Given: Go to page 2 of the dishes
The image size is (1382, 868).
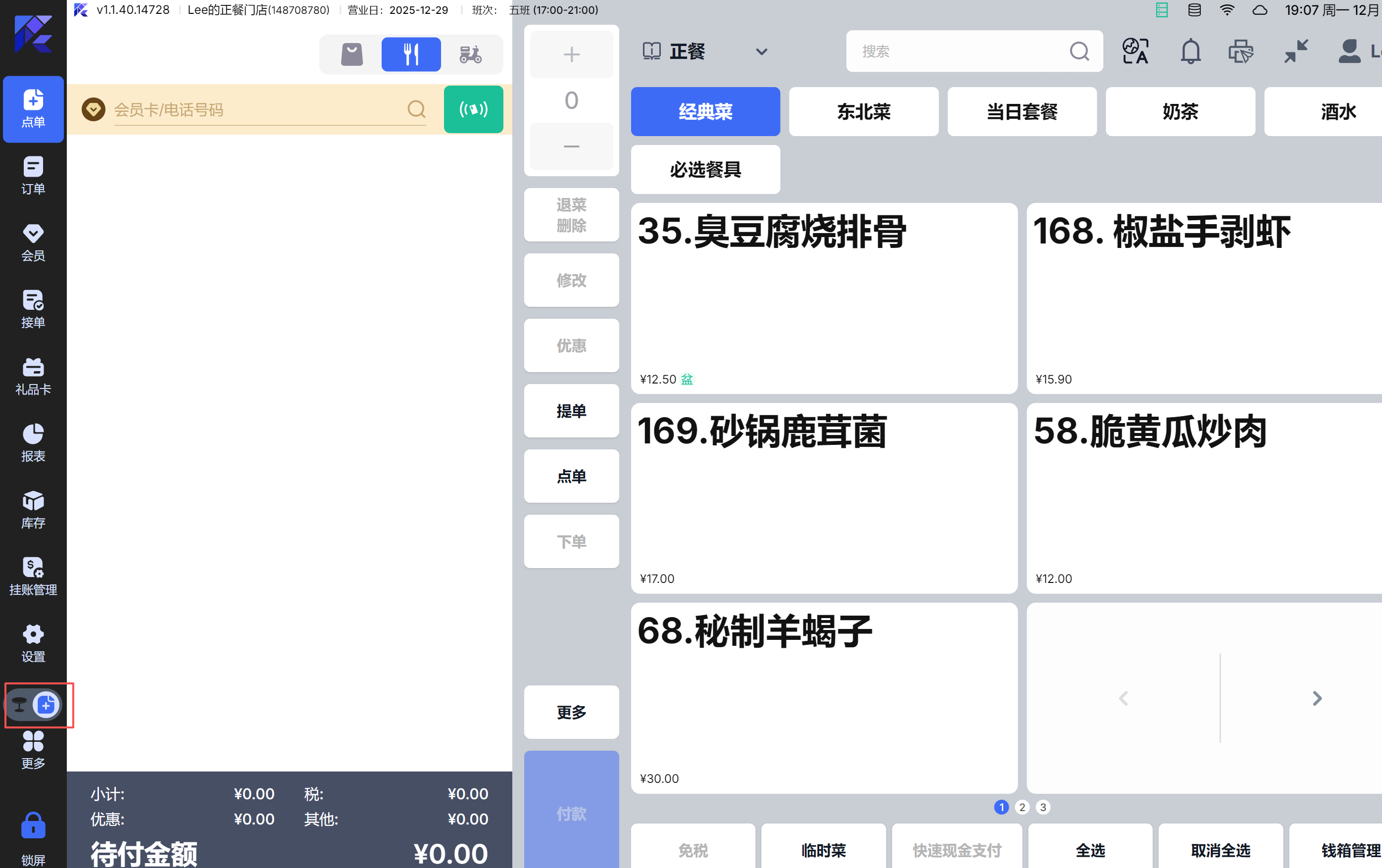Looking at the screenshot, I should (1022, 807).
